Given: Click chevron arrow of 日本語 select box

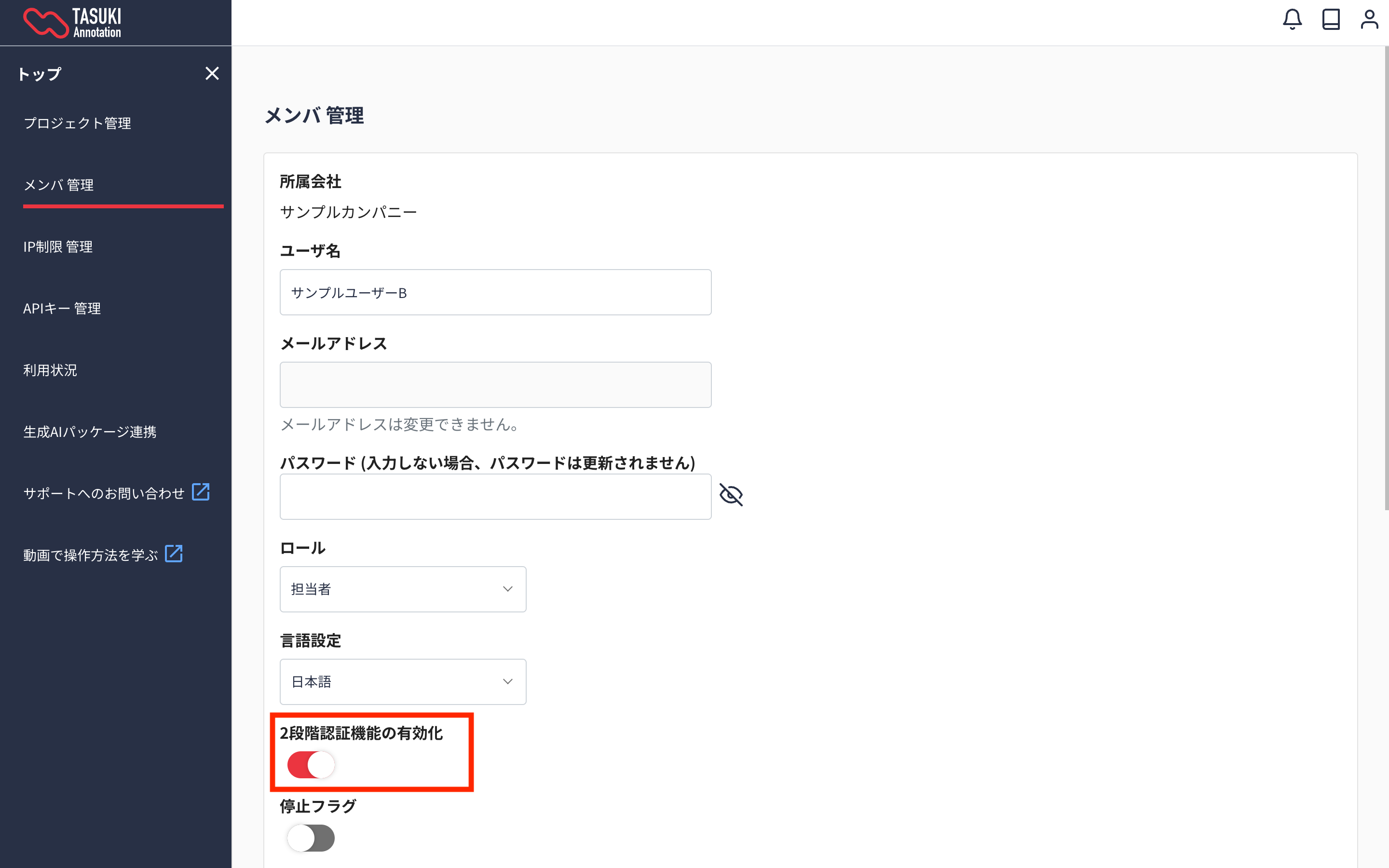Looking at the screenshot, I should pos(507,681).
